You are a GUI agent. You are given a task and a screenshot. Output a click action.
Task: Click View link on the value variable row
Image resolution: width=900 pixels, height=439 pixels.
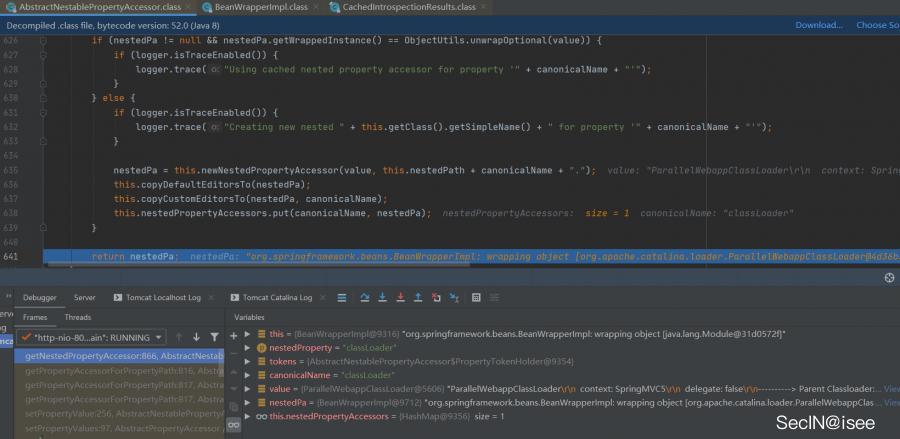tap(891, 389)
